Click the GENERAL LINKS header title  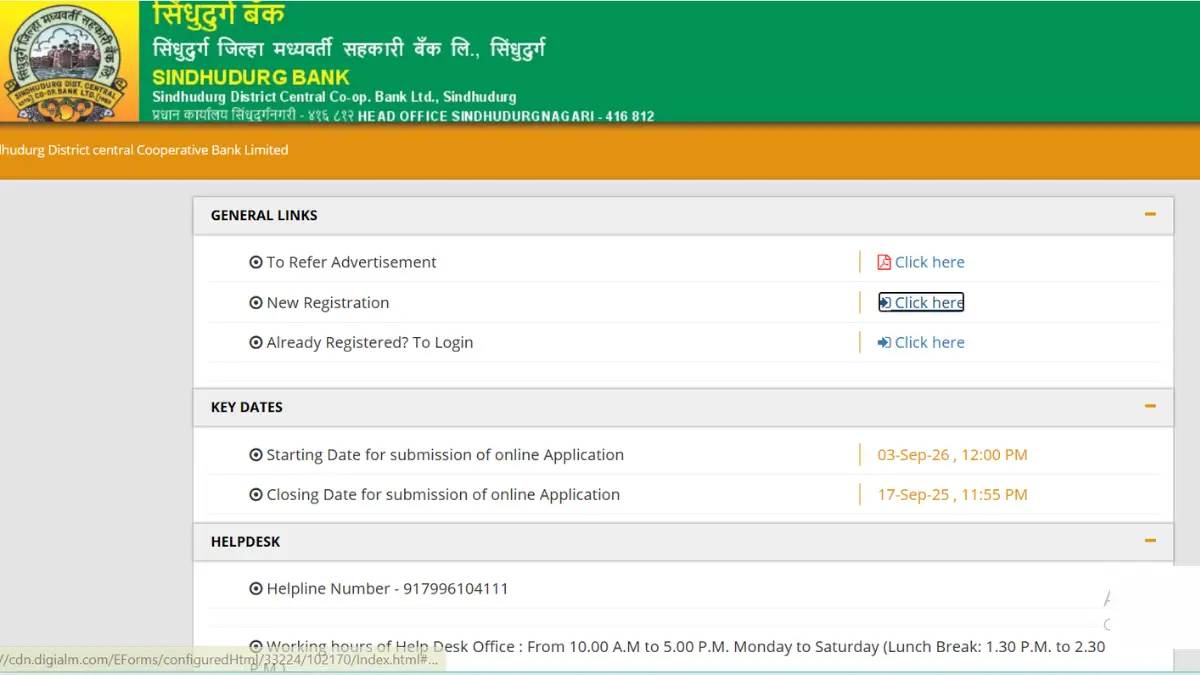tap(264, 215)
